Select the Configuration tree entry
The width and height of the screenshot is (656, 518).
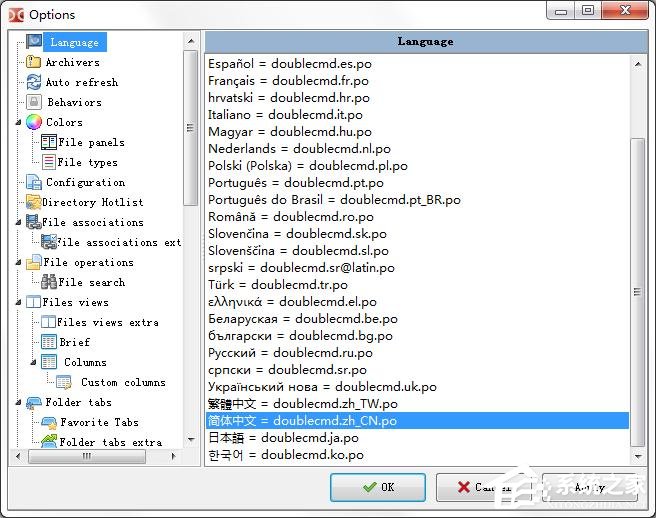click(x=85, y=182)
